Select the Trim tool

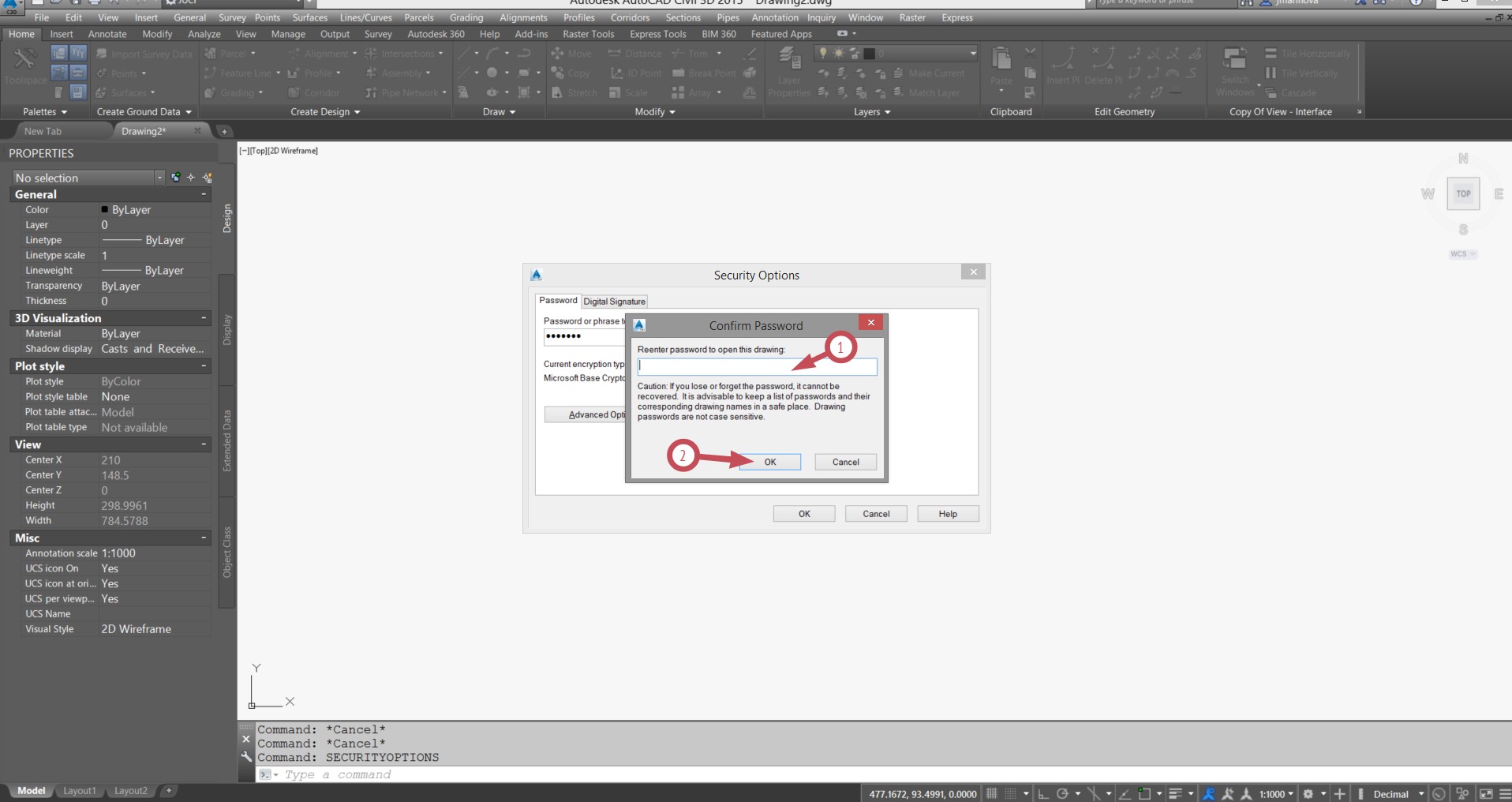click(x=690, y=54)
